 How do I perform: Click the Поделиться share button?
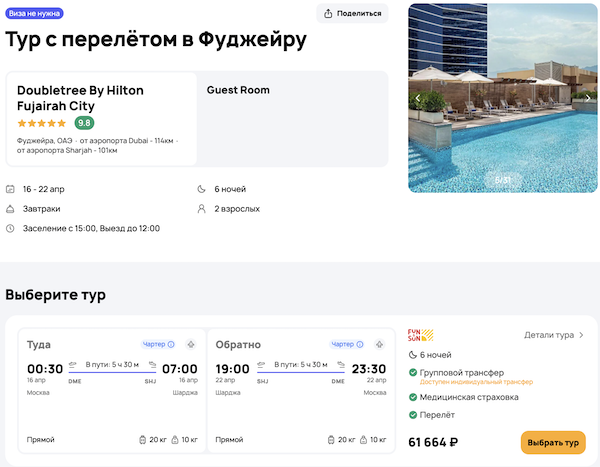(352, 13)
